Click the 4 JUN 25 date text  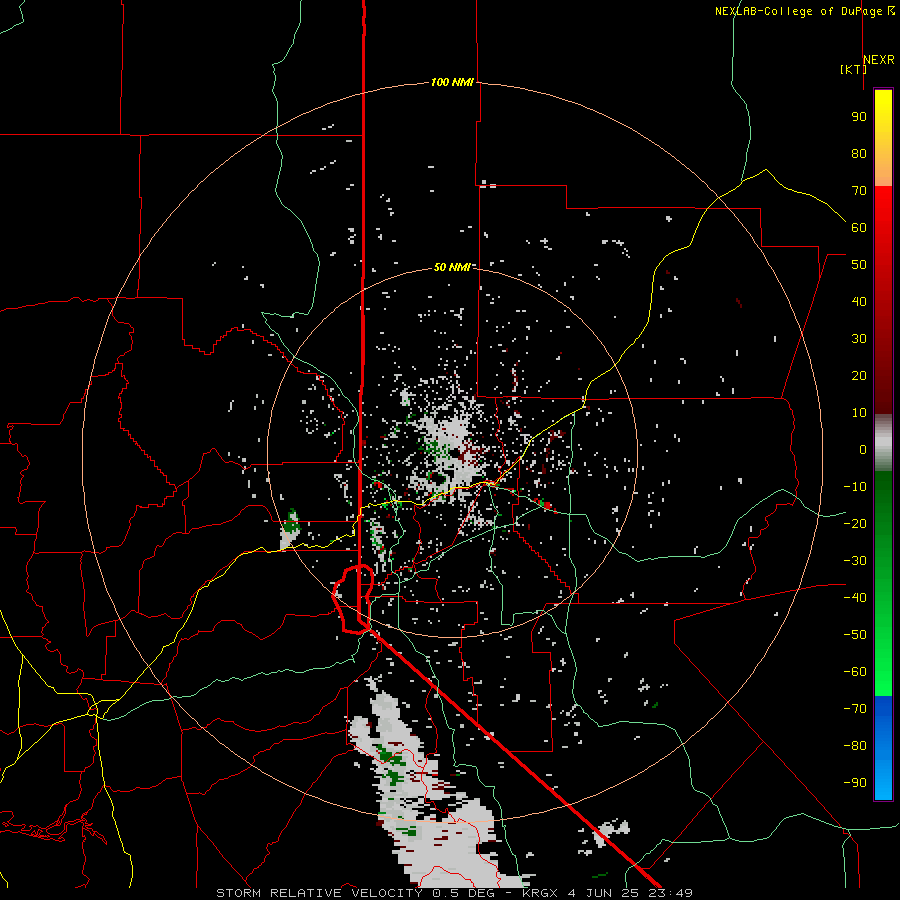coord(603,893)
